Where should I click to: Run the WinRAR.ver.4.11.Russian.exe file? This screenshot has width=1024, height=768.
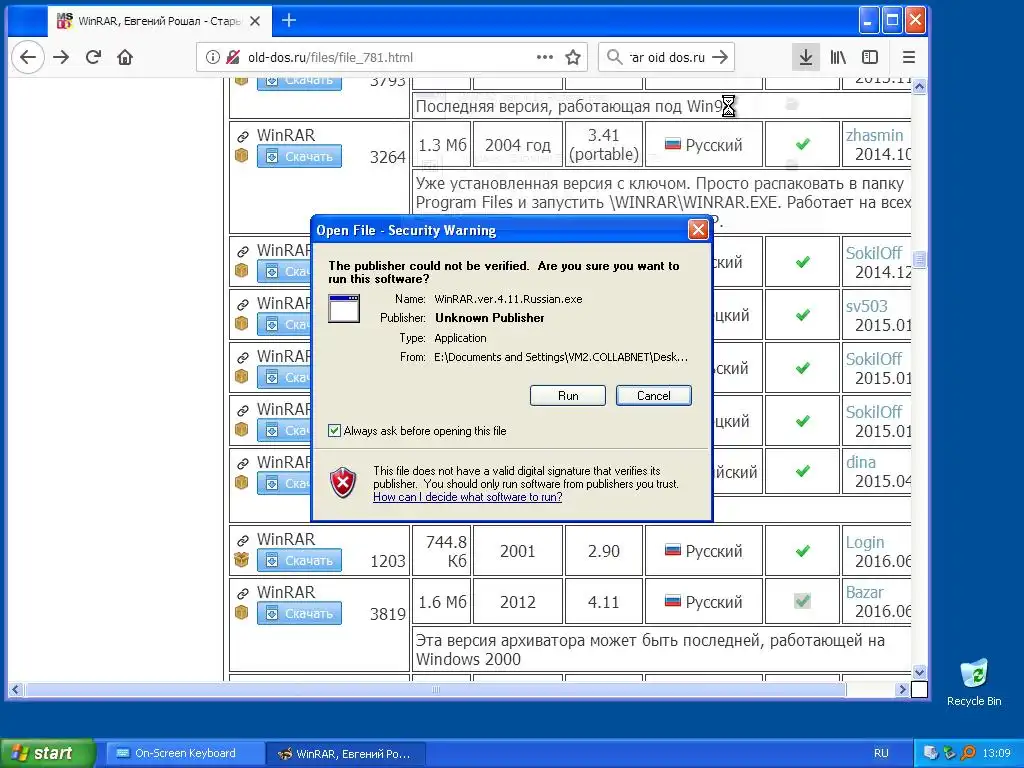click(x=568, y=396)
